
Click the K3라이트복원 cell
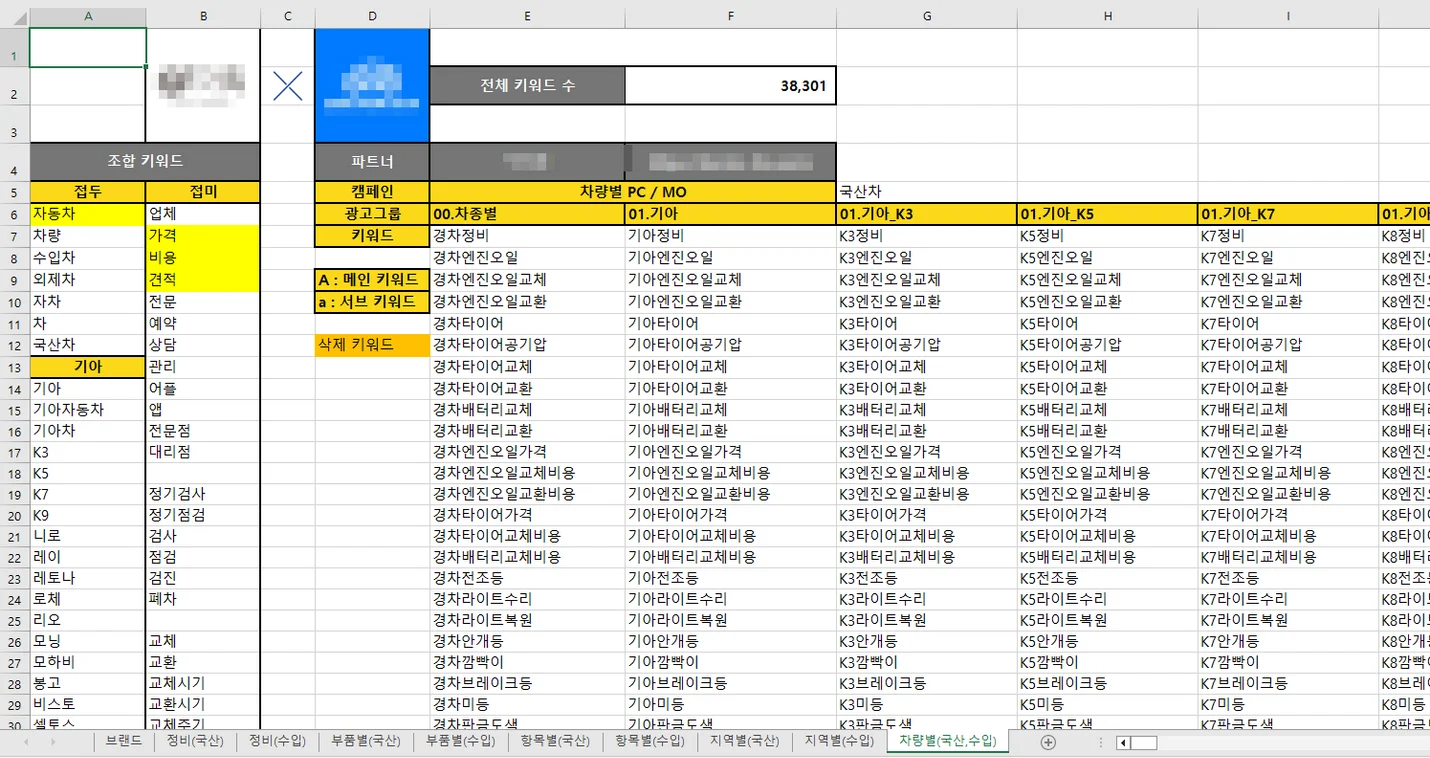click(x=927, y=620)
